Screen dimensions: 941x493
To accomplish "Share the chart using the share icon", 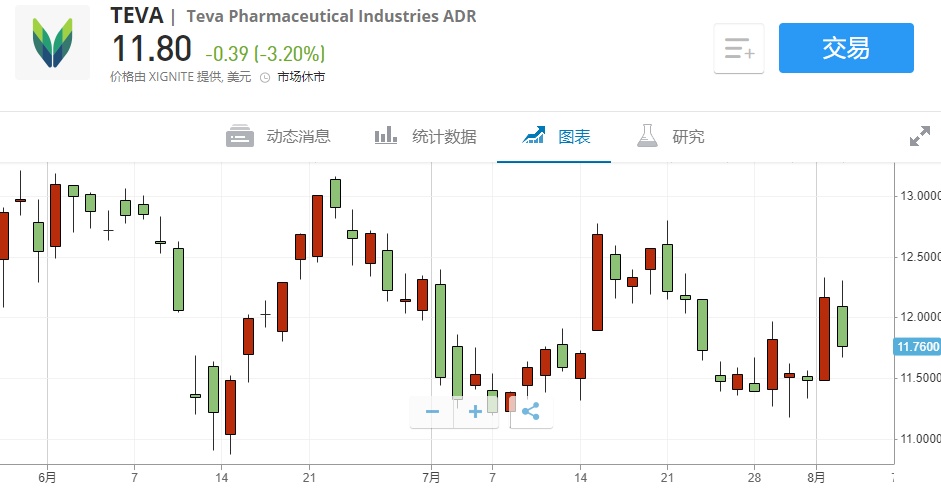I will [x=531, y=411].
